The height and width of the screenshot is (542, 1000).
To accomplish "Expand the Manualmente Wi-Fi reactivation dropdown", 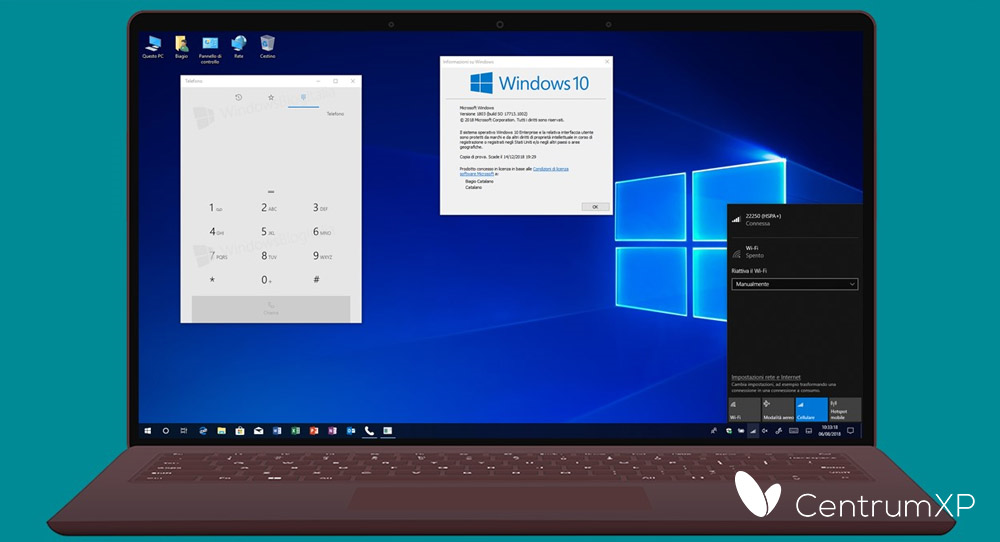I will pos(795,284).
